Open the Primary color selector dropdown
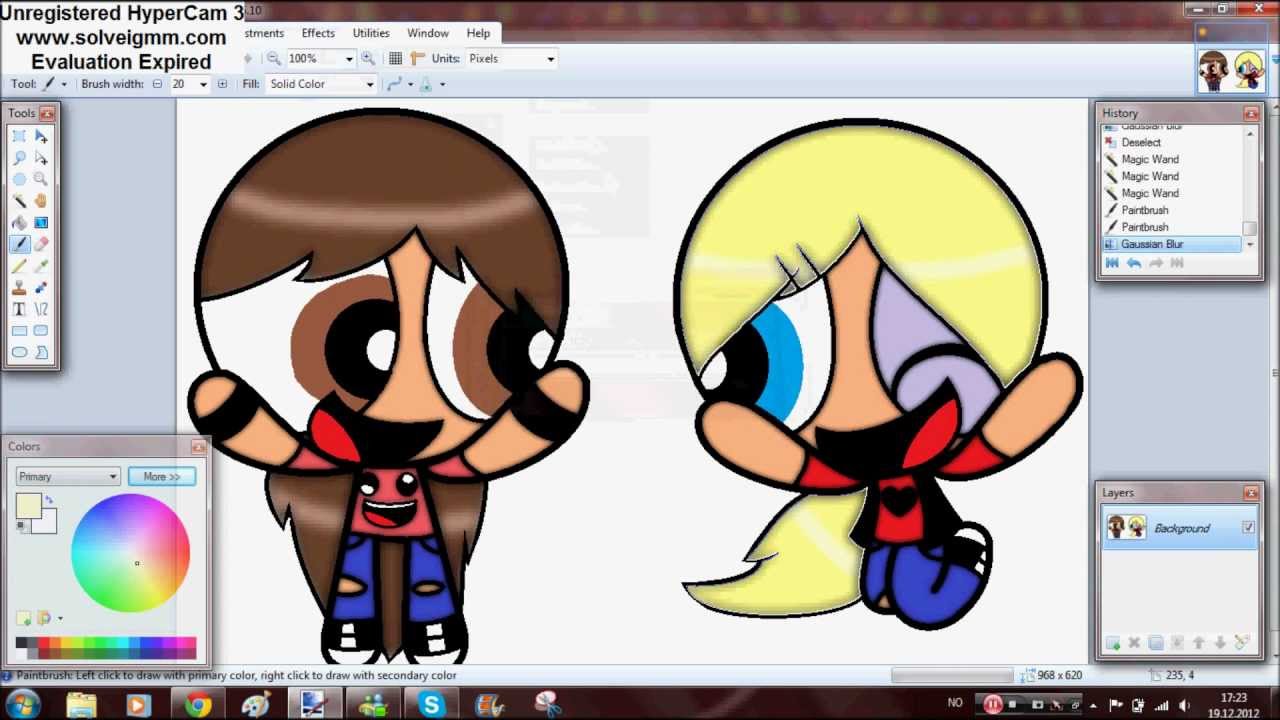Screen dimensions: 1280x720 coord(68,477)
